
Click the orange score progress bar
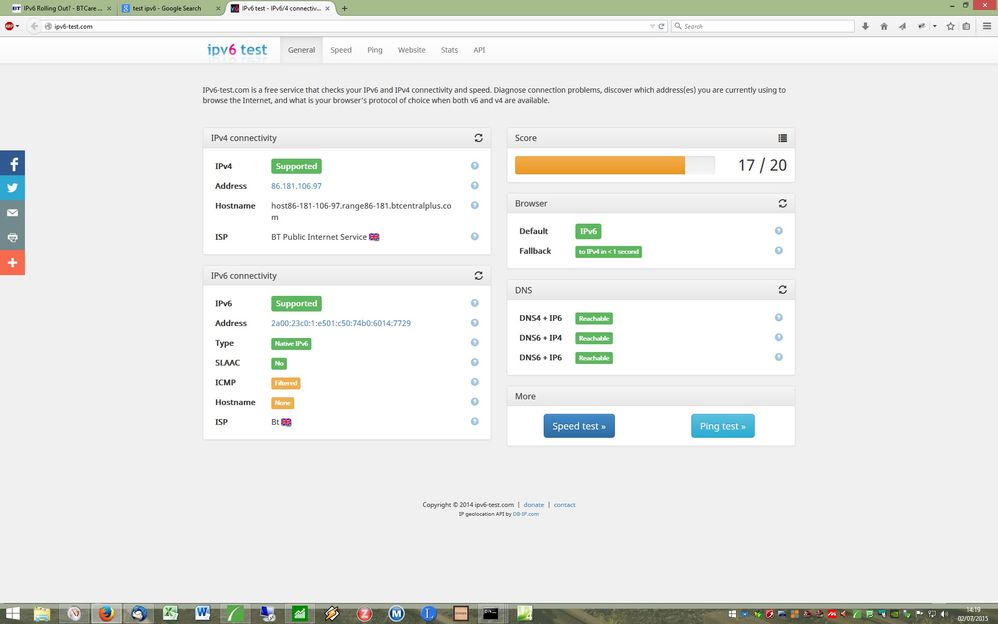point(600,165)
